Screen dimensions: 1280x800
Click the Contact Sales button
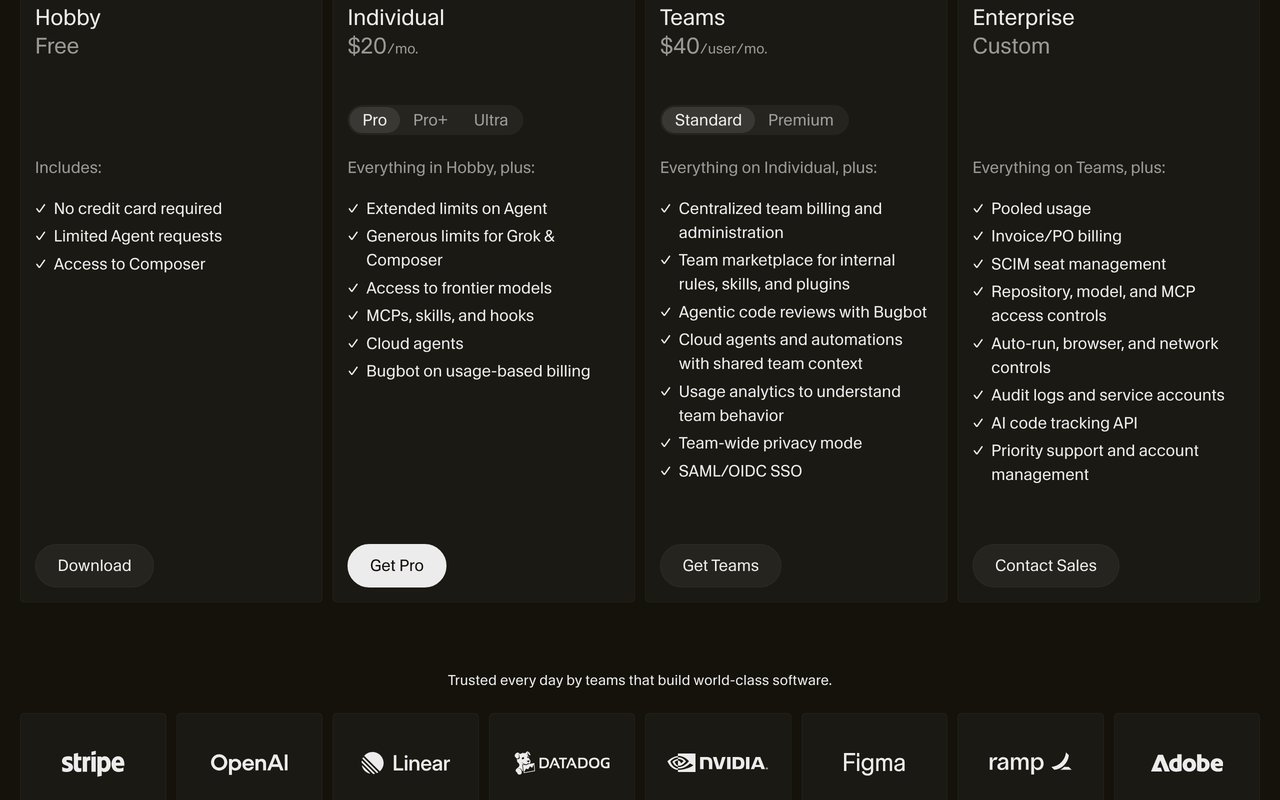click(x=1046, y=566)
